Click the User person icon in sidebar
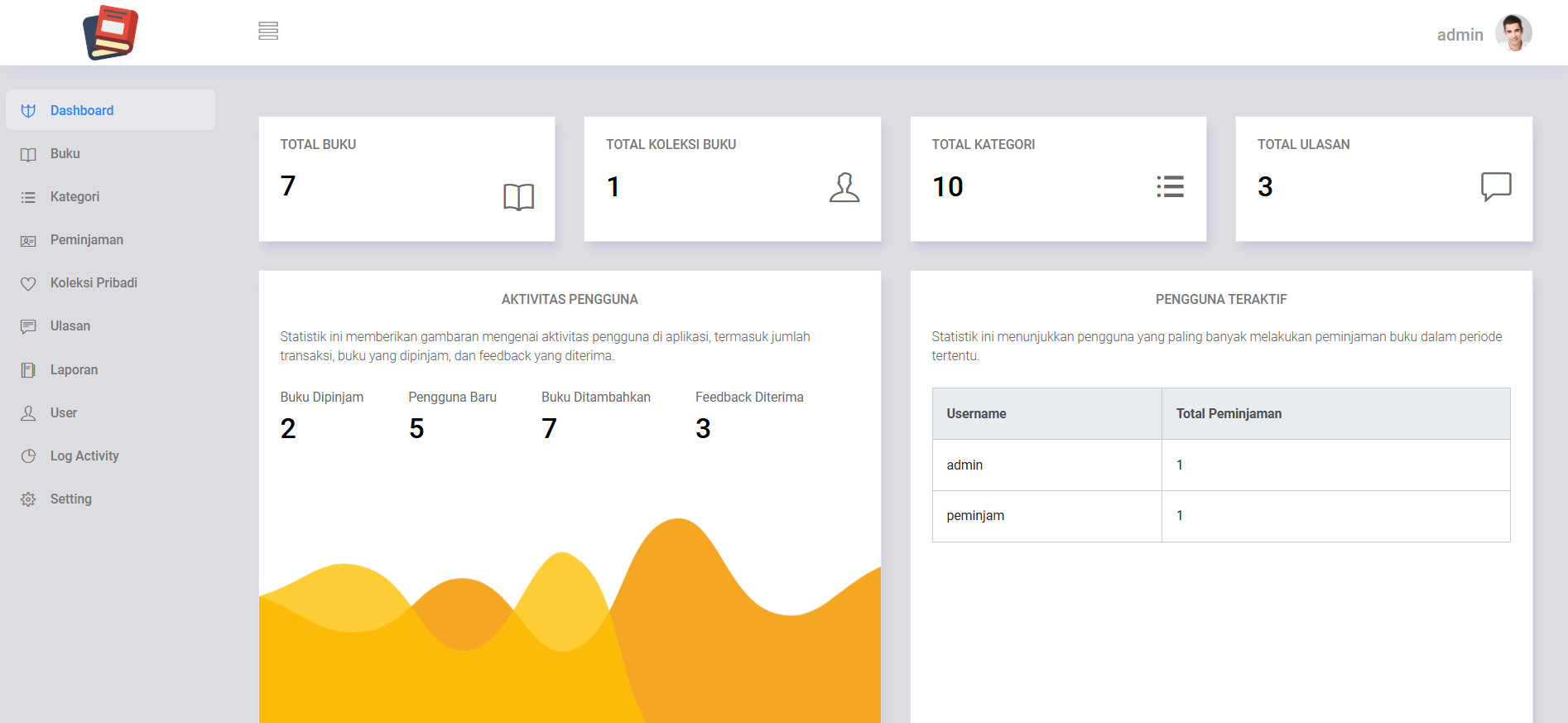 (28, 413)
